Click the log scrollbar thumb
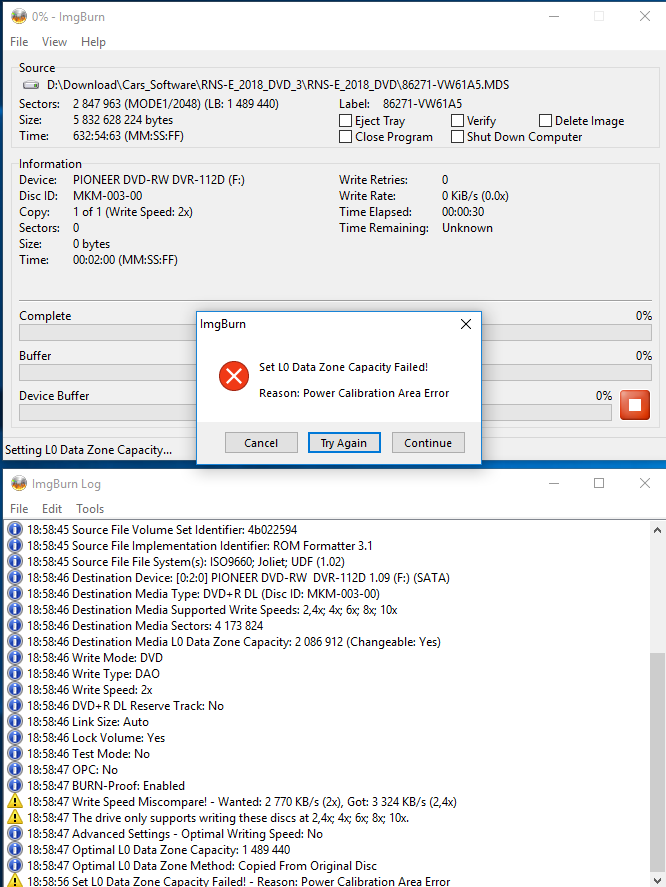 [x=657, y=761]
